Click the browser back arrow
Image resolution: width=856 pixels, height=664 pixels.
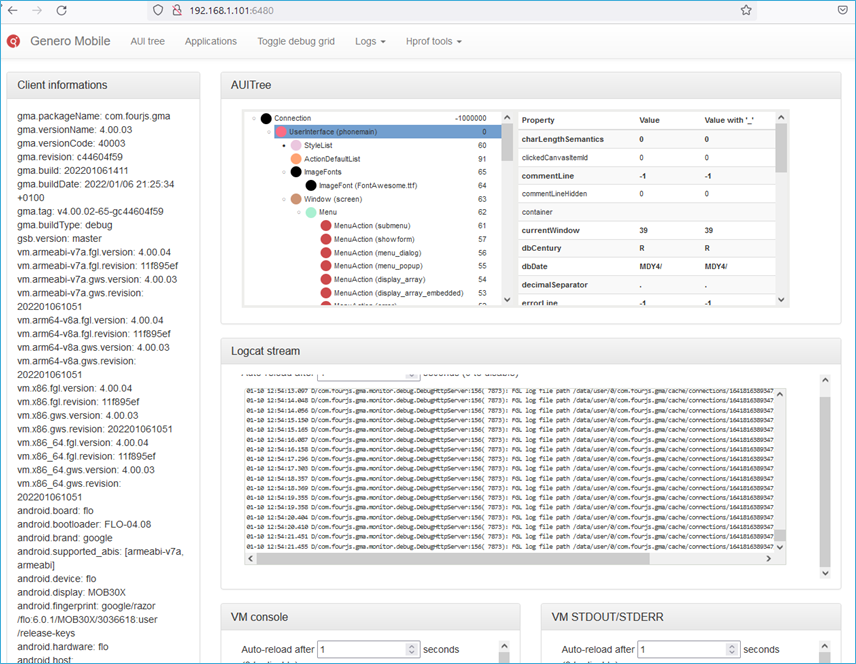(x=13, y=10)
